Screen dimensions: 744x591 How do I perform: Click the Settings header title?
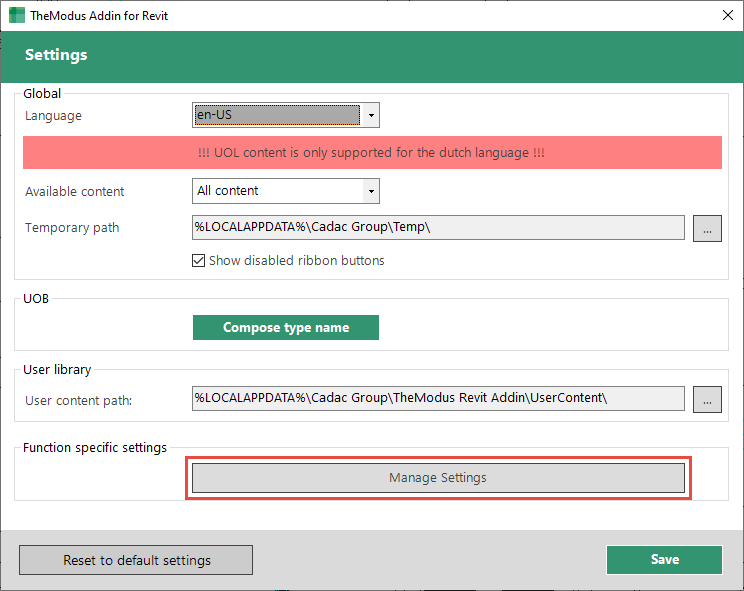click(x=56, y=55)
